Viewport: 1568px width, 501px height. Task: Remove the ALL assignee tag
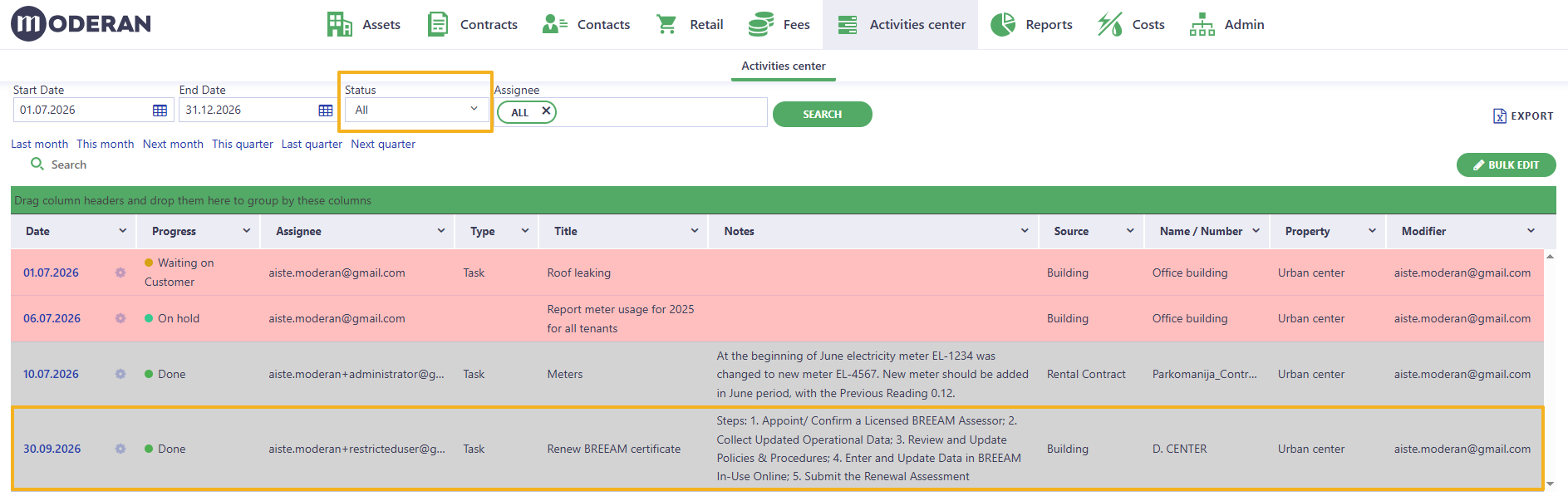546,111
